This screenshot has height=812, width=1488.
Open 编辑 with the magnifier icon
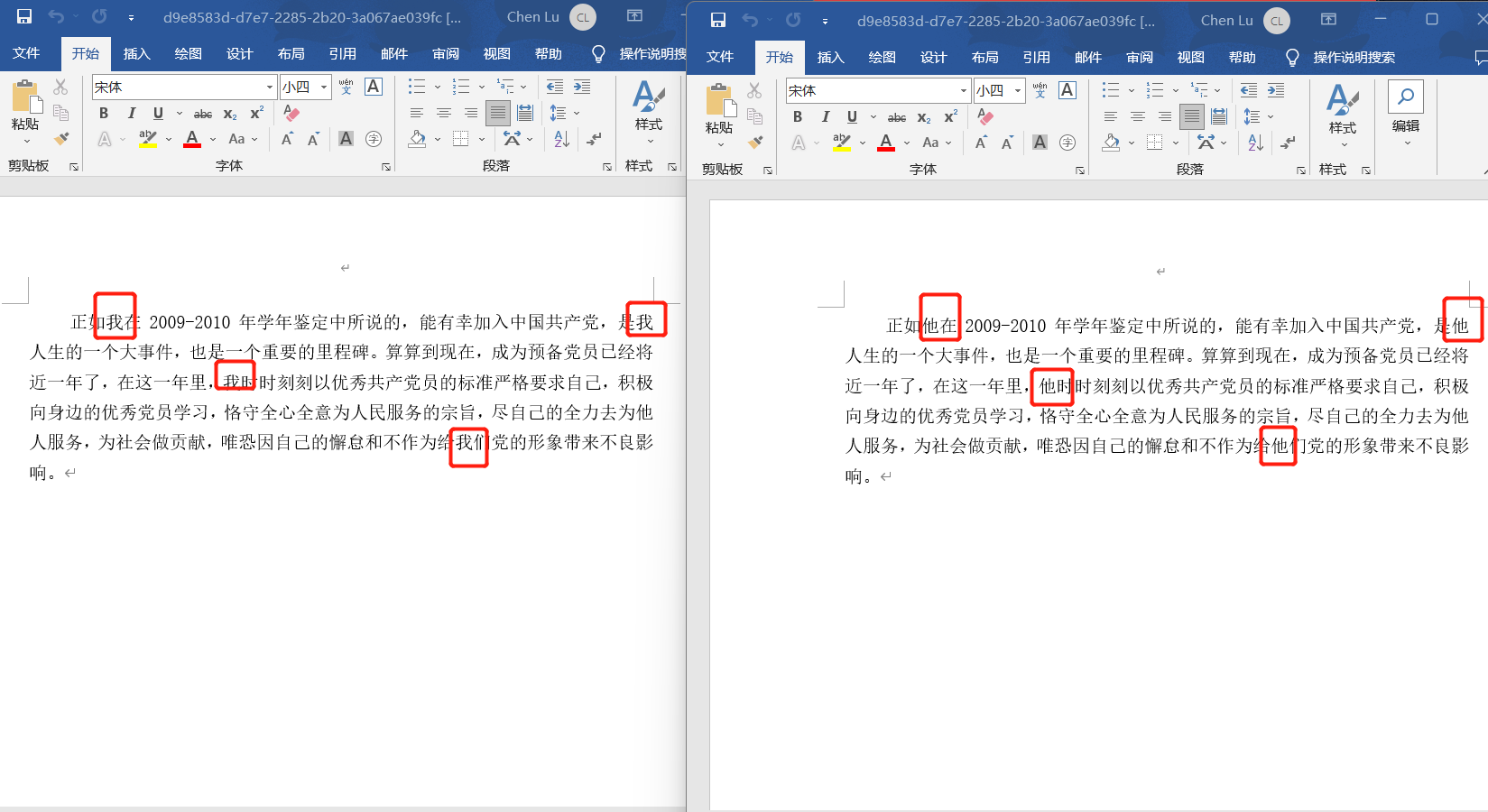coord(1406,95)
